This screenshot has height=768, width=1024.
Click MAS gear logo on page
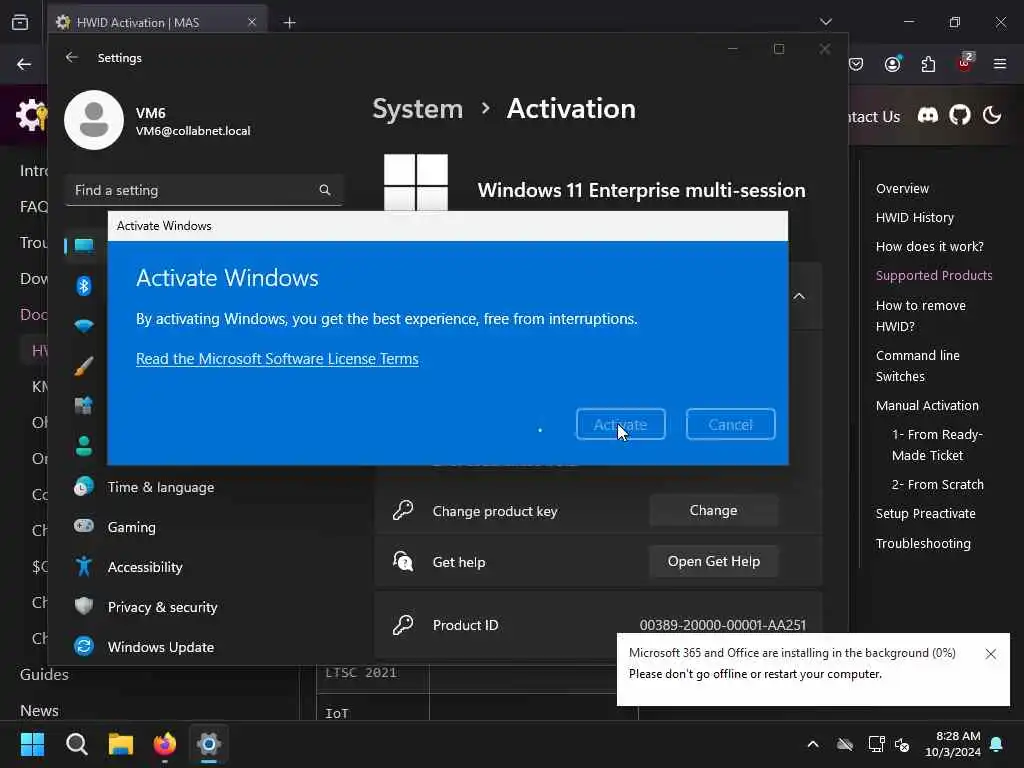pyautogui.click(x=31, y=116)
